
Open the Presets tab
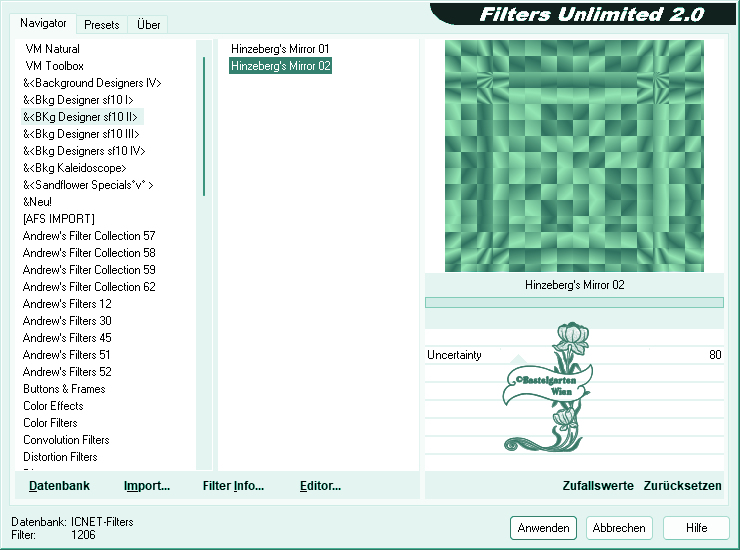[x=101, y=25]
